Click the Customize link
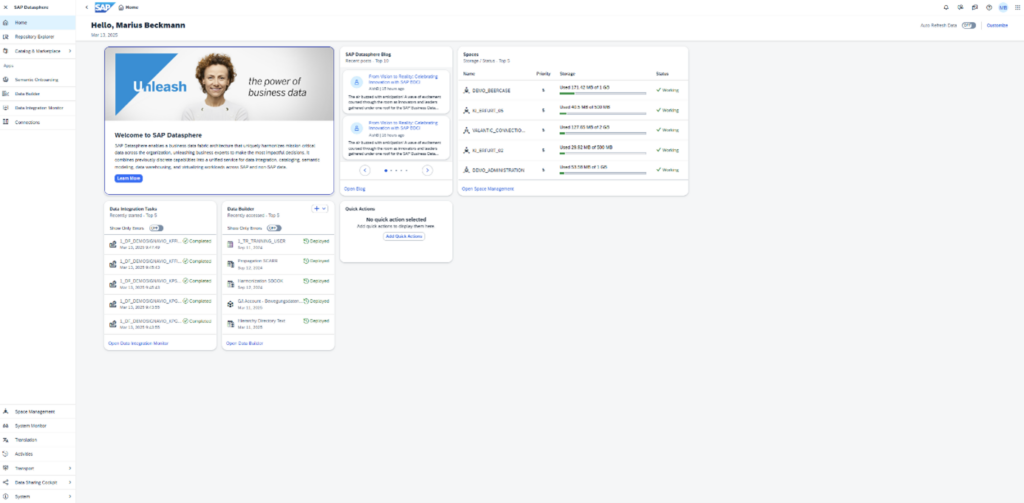Image resolution: width=1024 pixels, height=503 pixels. (997, 25)
